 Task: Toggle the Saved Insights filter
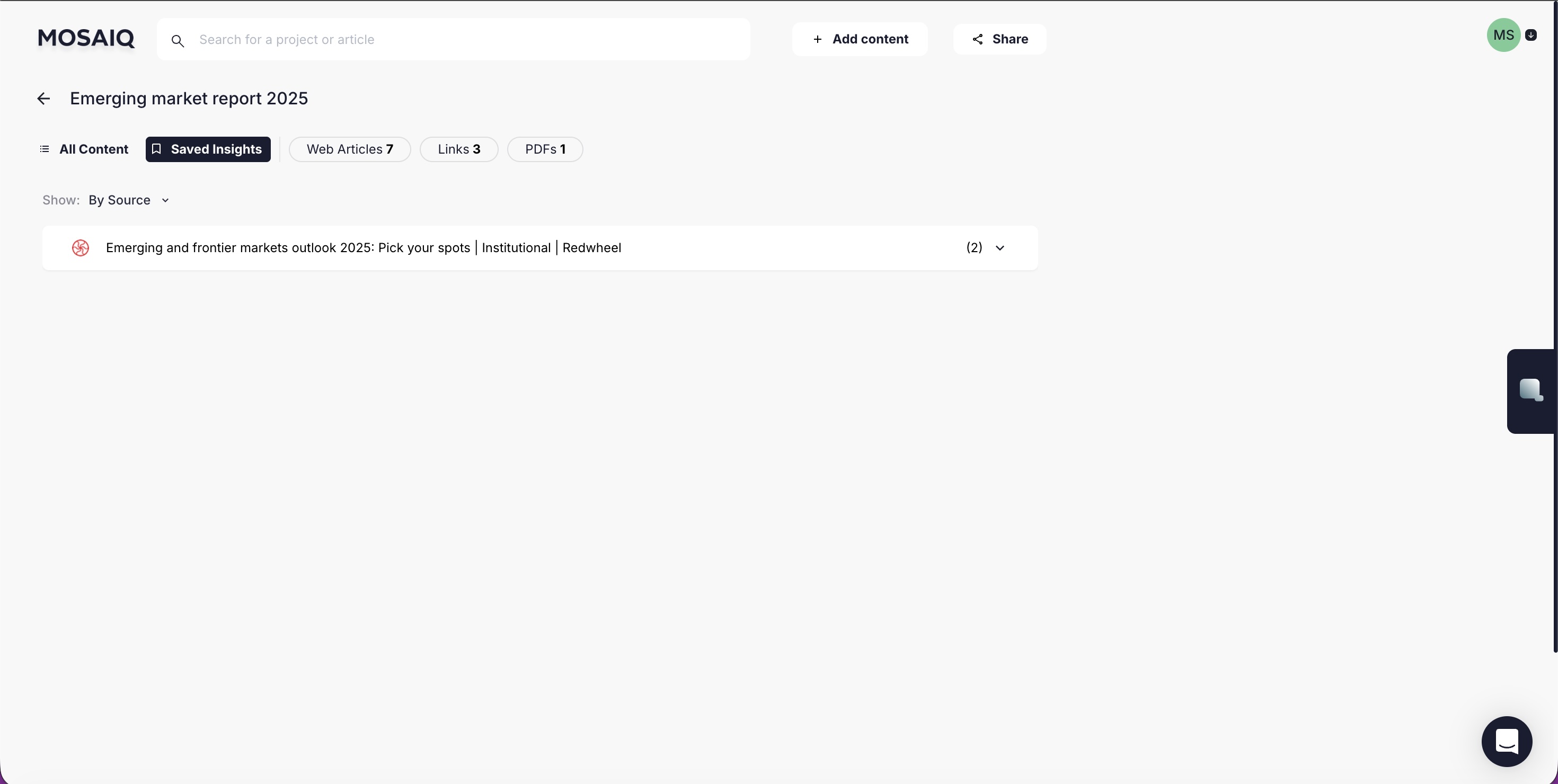tap(207, 149)
